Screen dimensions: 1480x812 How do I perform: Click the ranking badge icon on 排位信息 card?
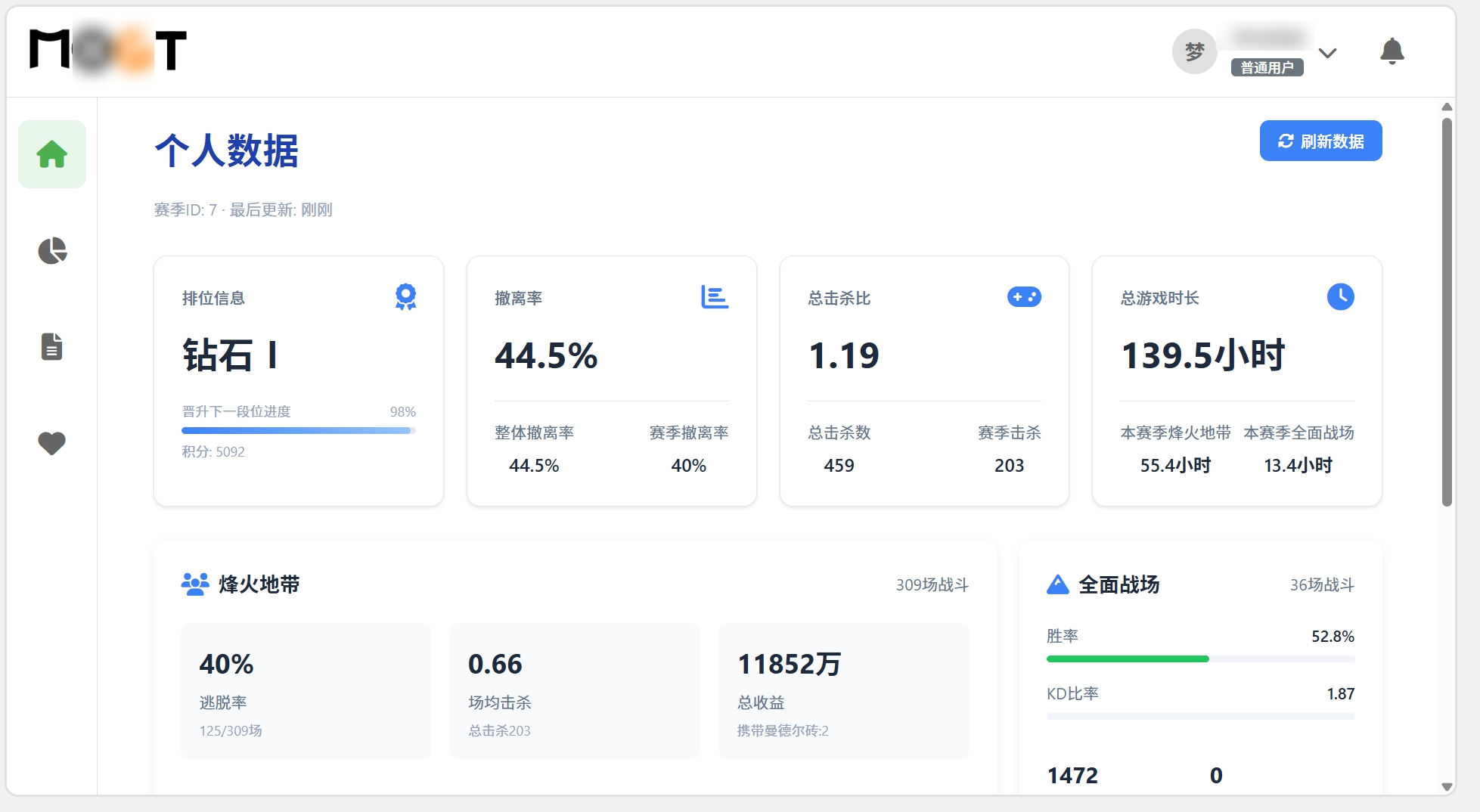(x=405, y=297)
